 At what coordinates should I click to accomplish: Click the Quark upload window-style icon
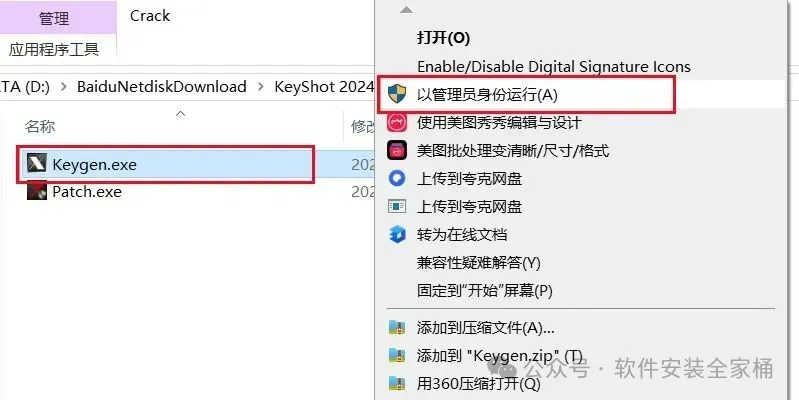coord(397,206)
